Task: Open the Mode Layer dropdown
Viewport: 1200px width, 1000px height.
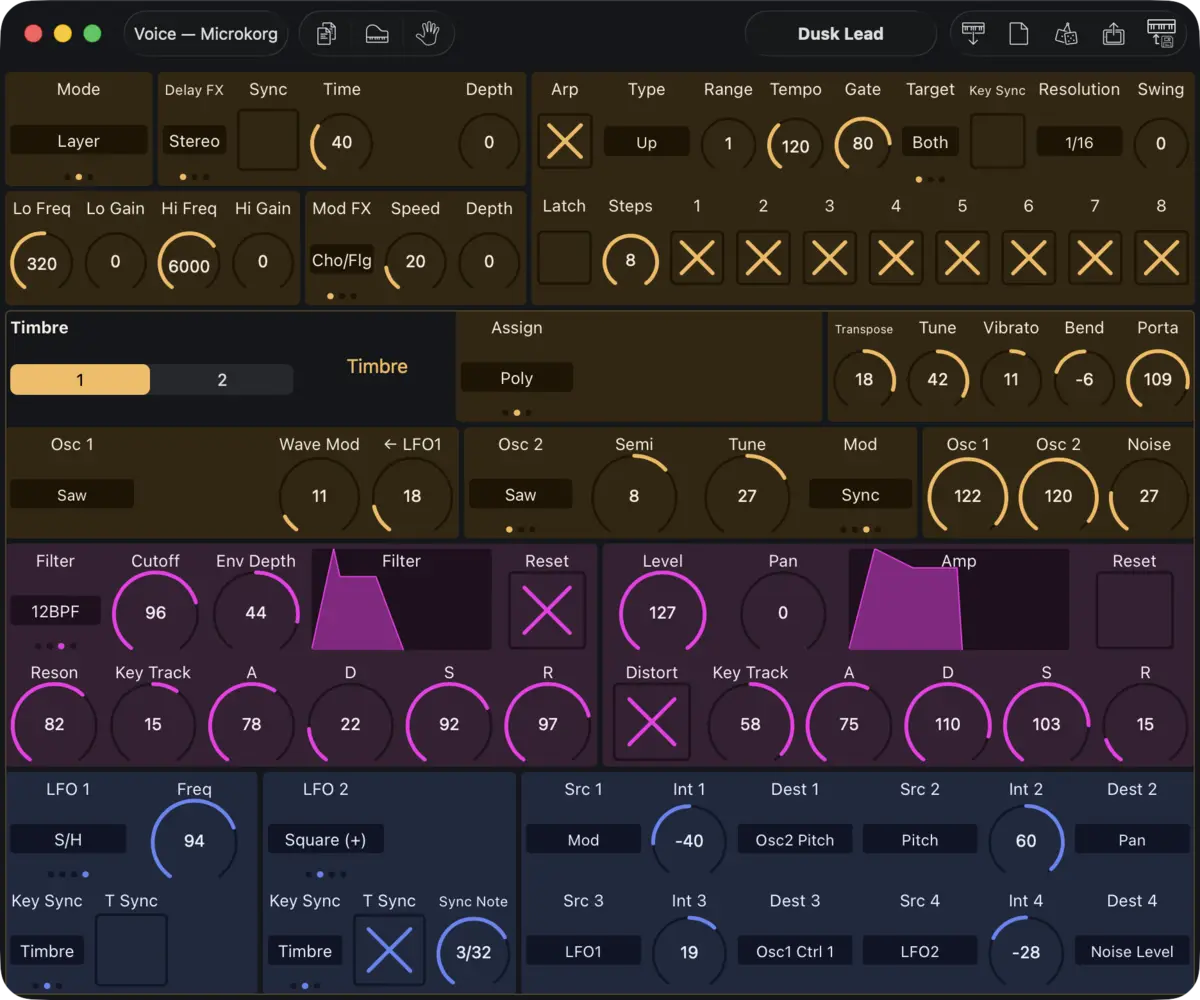Action: click(78, 141)
